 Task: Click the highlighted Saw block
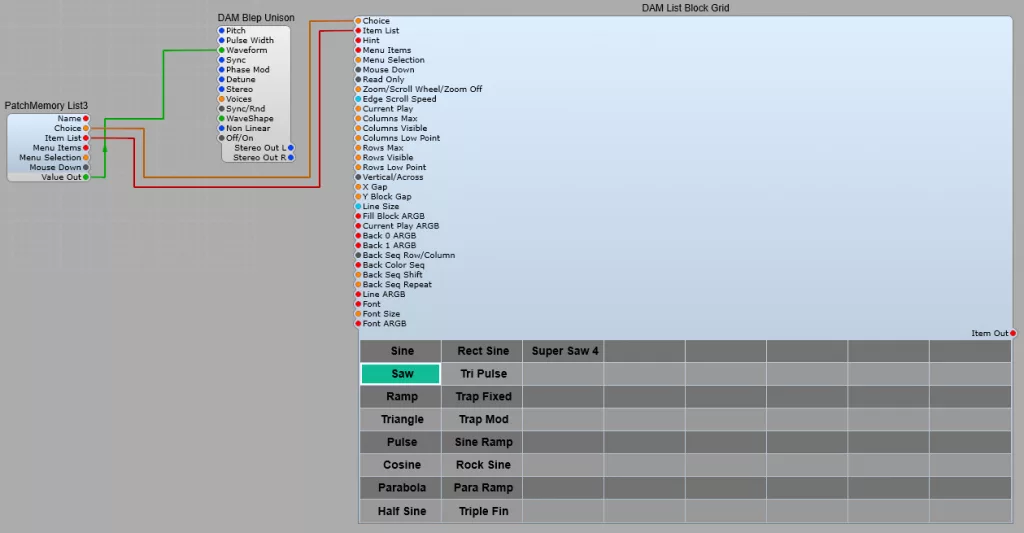tap(401, 374)
